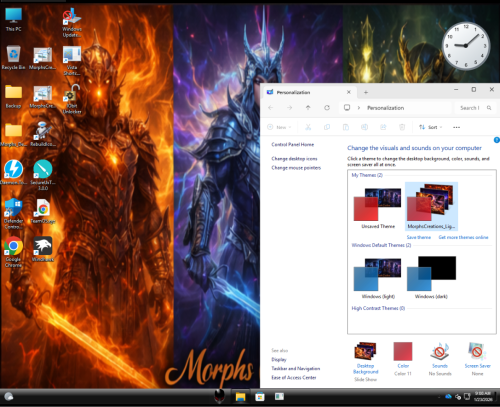This screenshot has height=407, width=500.
Task: Open the This PC desktop icon
Action: pyautogui.click(x=13, y=19)
